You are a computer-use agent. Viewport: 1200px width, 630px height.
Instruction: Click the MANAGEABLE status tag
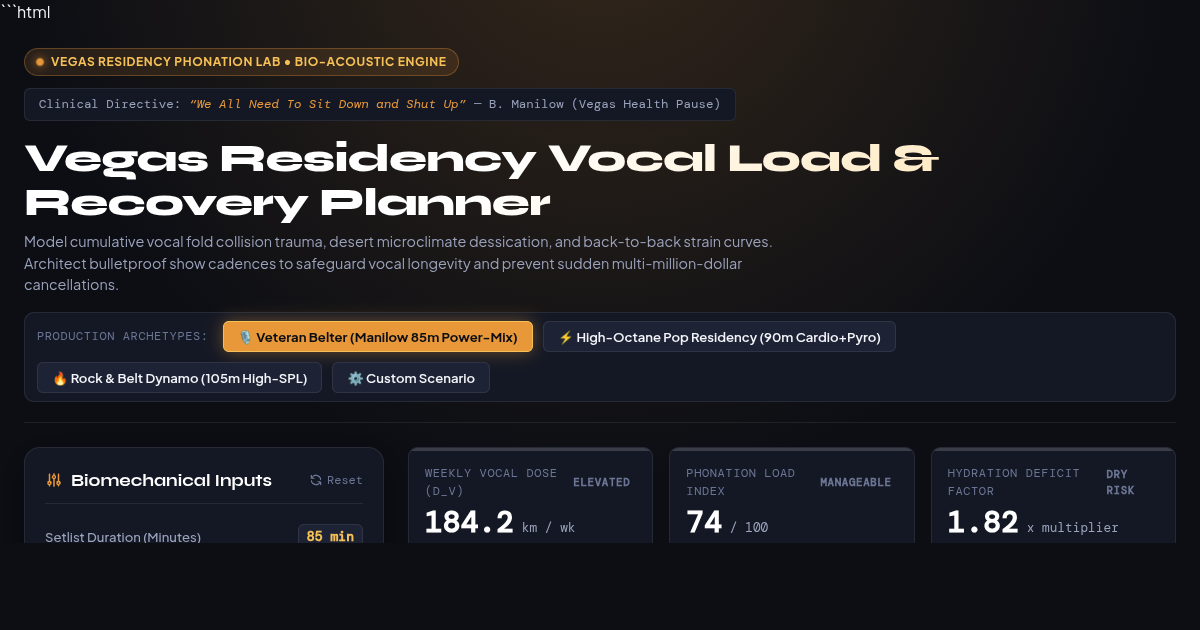click(855, 482)
